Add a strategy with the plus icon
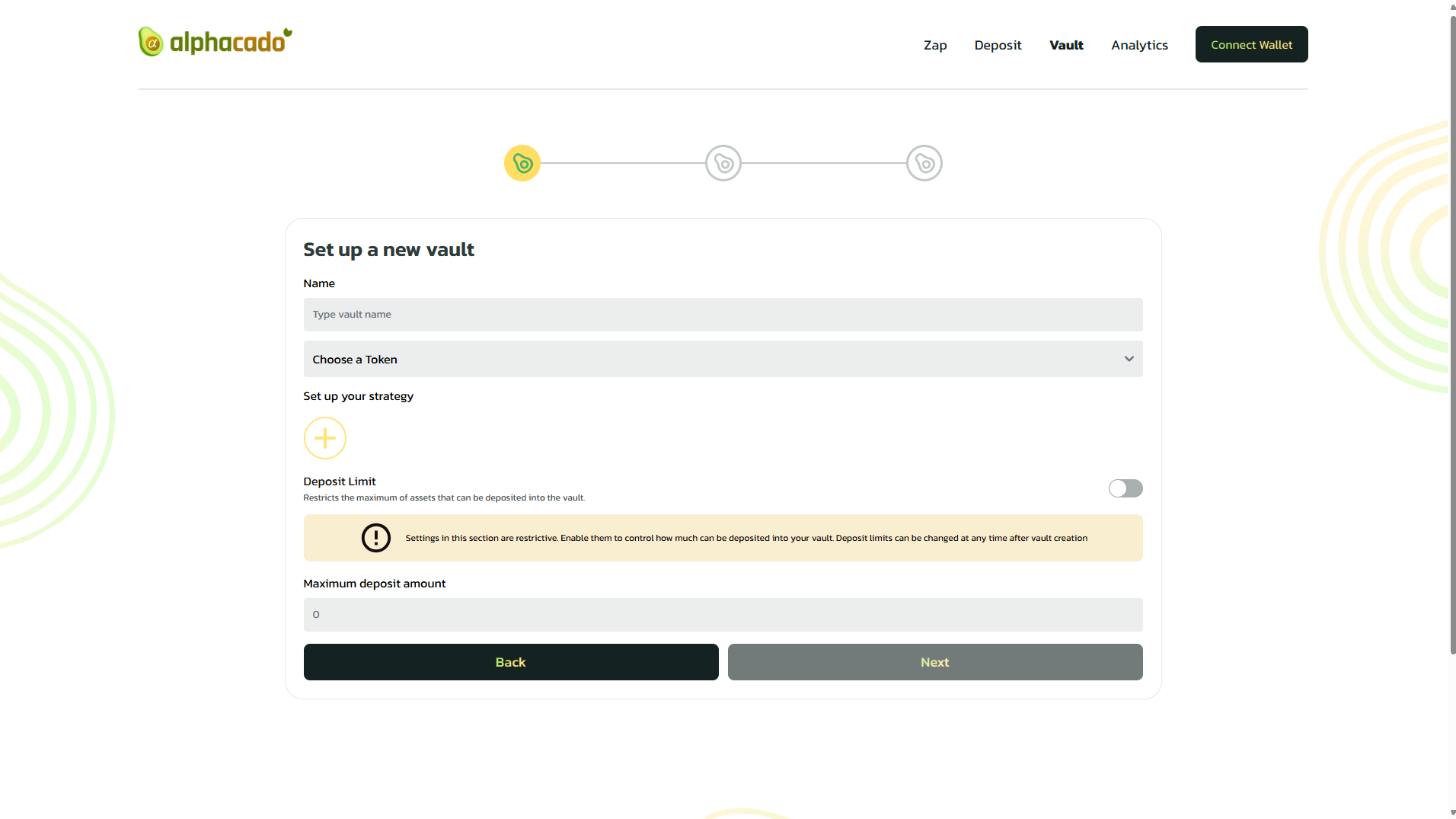 [x=325, y=438]
